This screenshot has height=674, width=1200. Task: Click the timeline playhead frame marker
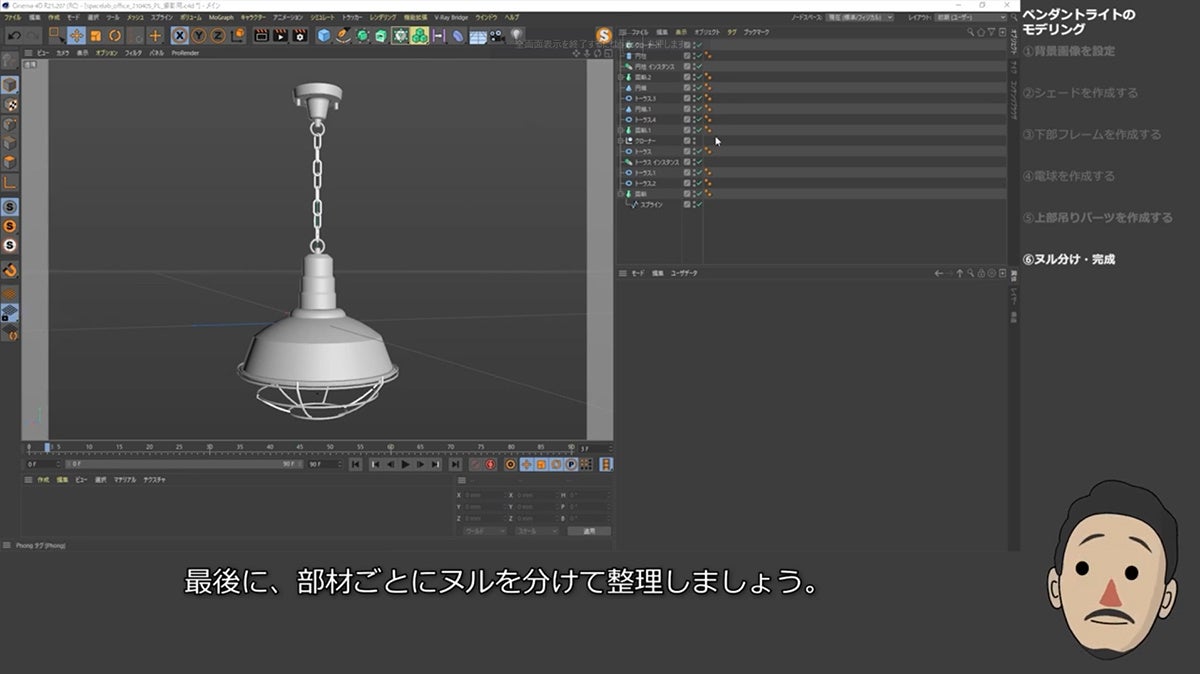47,447
